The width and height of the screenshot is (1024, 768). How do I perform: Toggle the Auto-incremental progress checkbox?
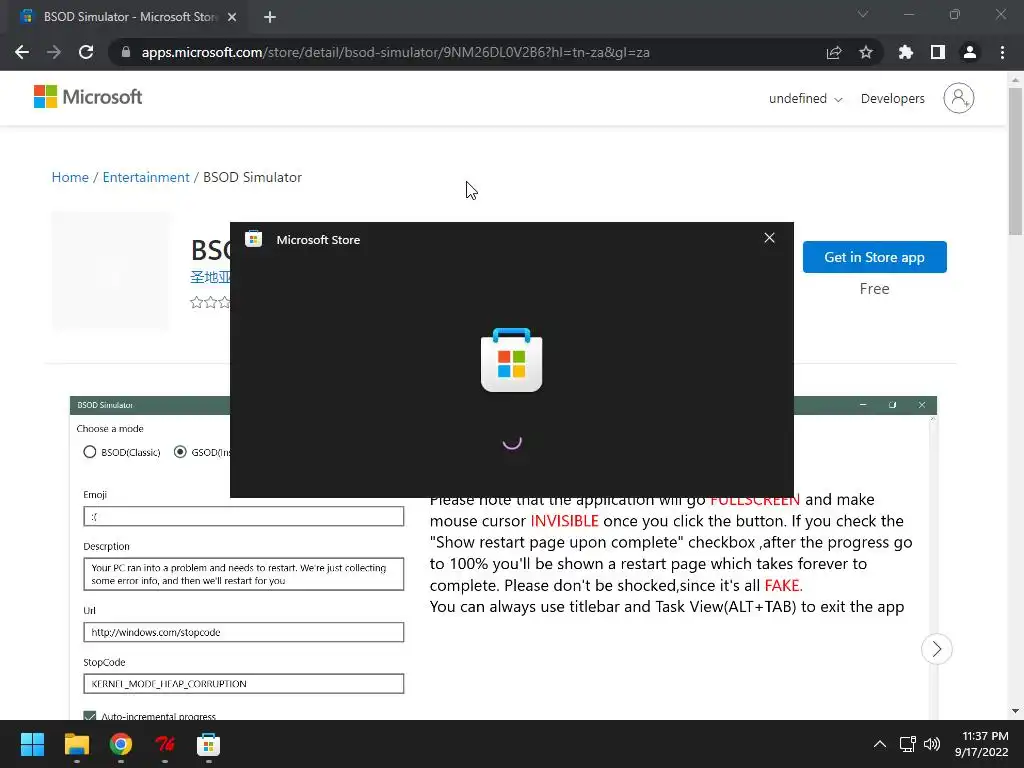[x=90, y=716]
